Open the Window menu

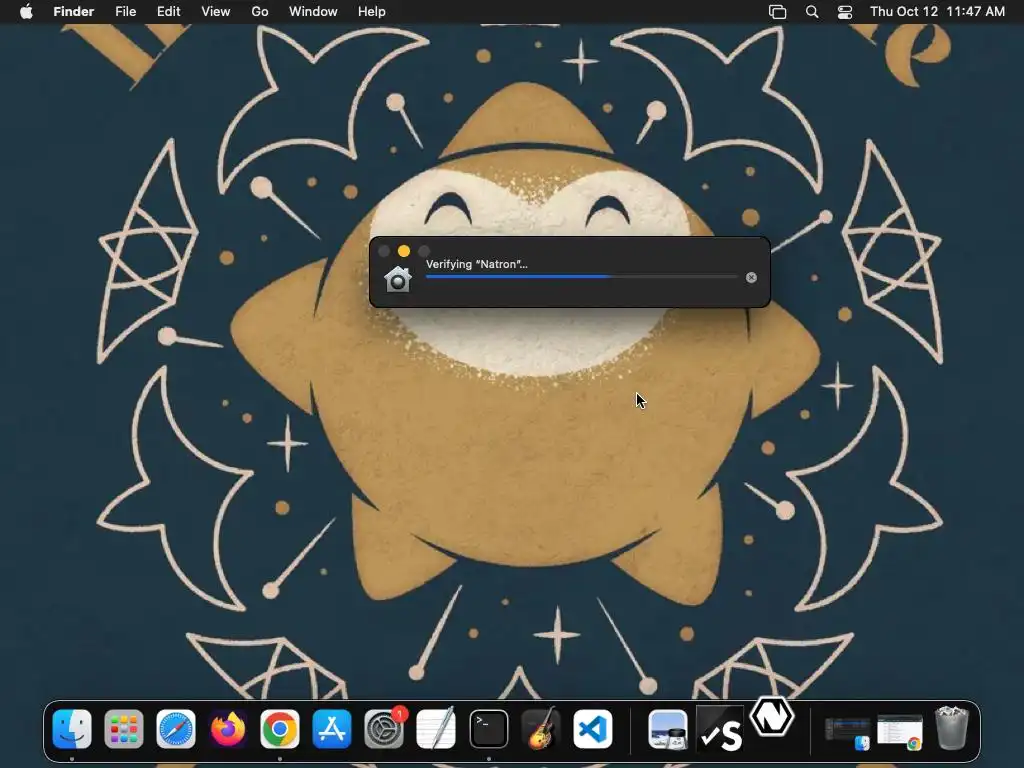tap(313, 12)
